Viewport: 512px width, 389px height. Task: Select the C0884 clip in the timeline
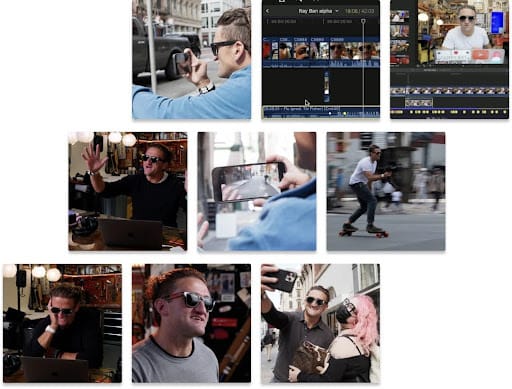pos(302,49)
